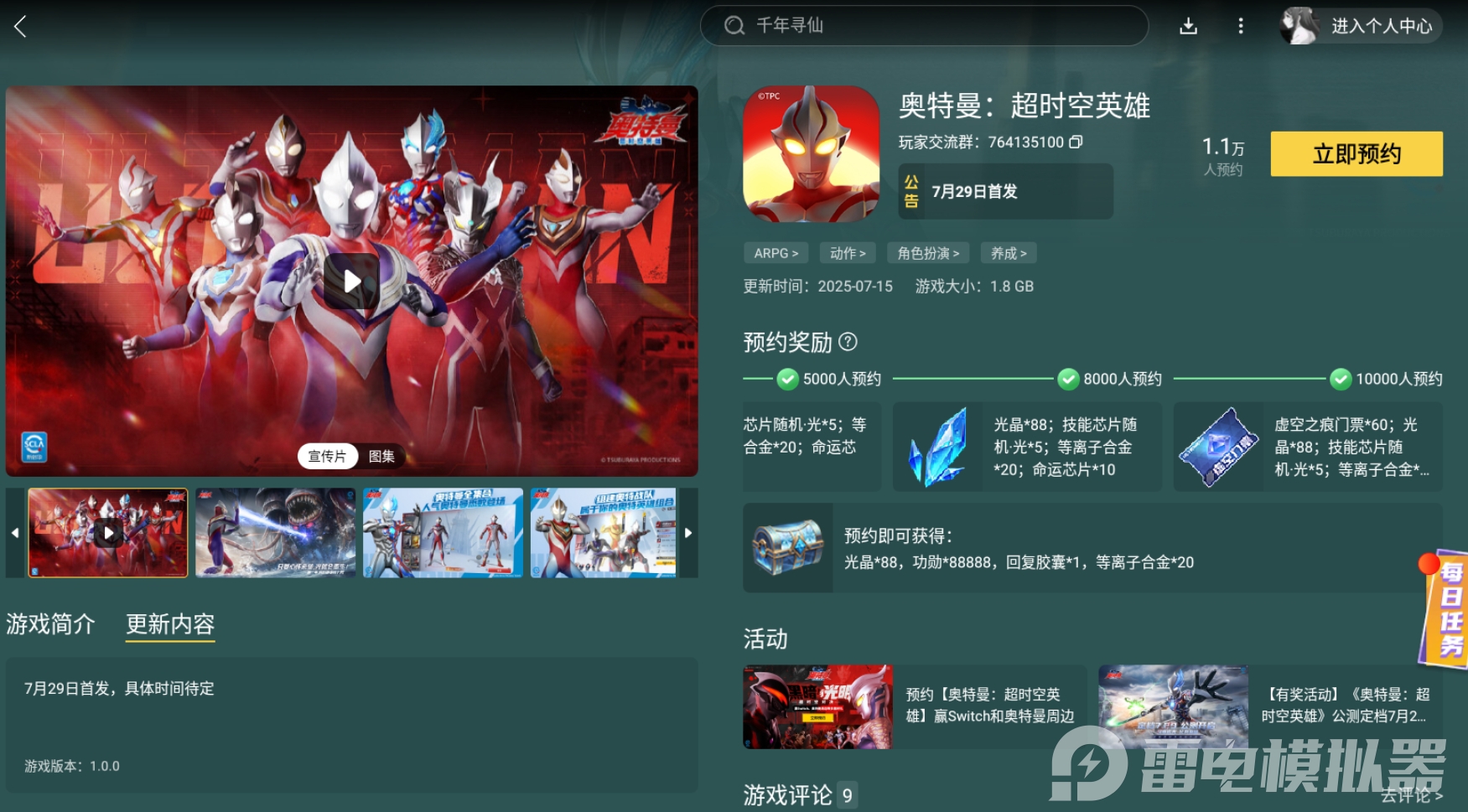1468x812 pixels.
Task: View the 虚空之痕 ticket reward icon
Action: [x=1218, y=447]
